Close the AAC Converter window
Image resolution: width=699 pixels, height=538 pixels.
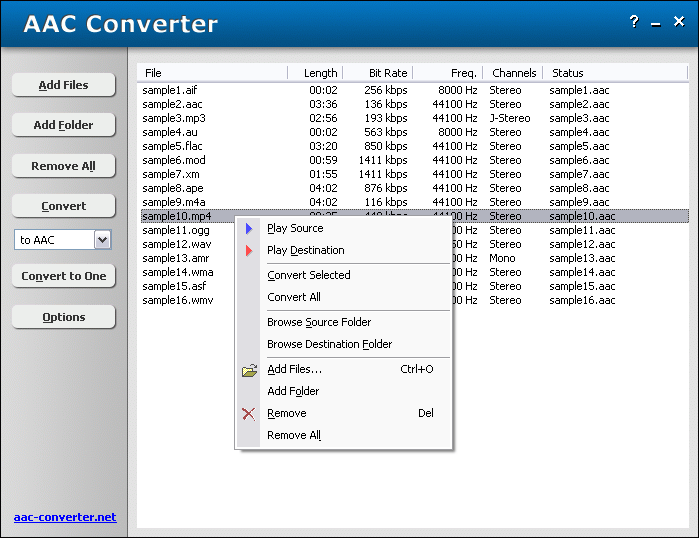click(x=679, y=21)
